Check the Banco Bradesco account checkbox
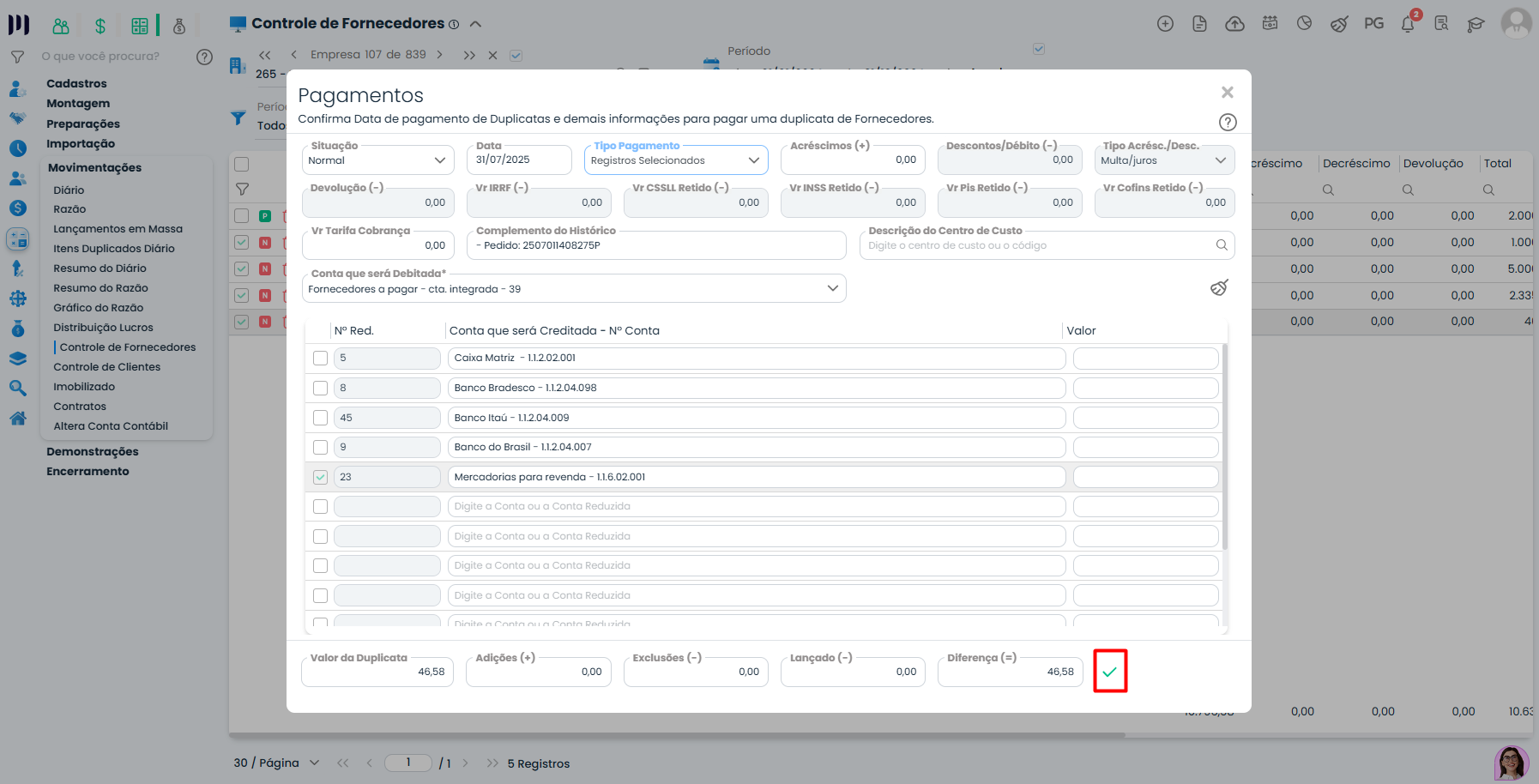1539x784 pixels. tap(320, 388)
